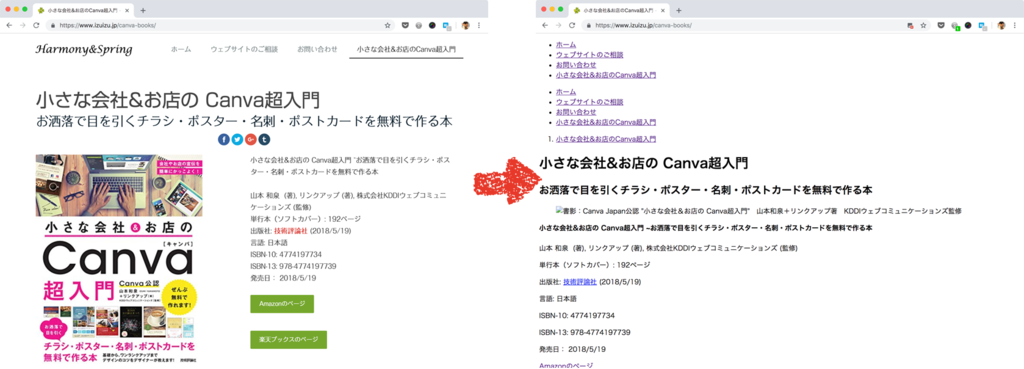Screen dimensions: 1024x369
Task: Go back in the left browser window
Action: 9,25
